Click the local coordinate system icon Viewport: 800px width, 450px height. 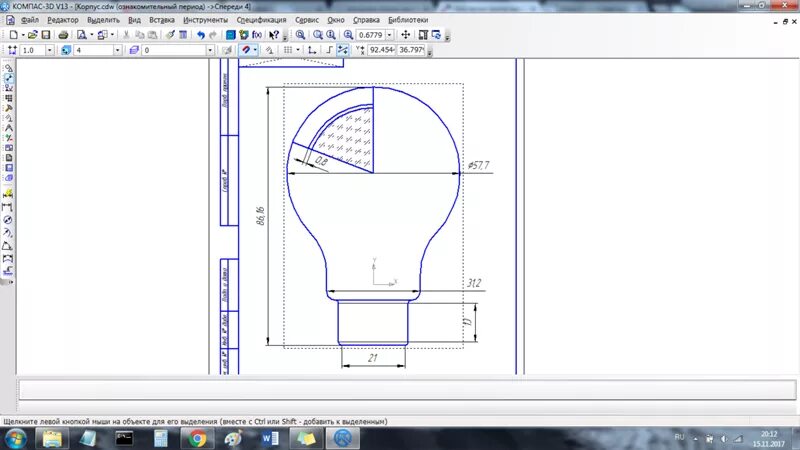312,50
